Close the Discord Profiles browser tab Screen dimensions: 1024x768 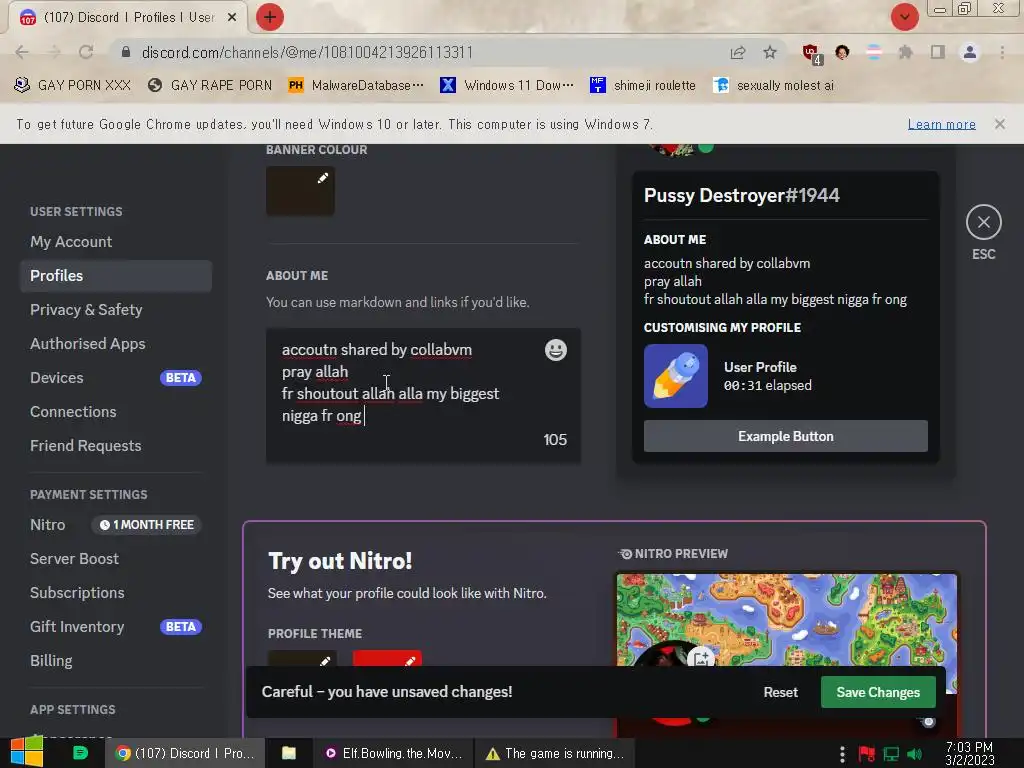tap(232, 17)
